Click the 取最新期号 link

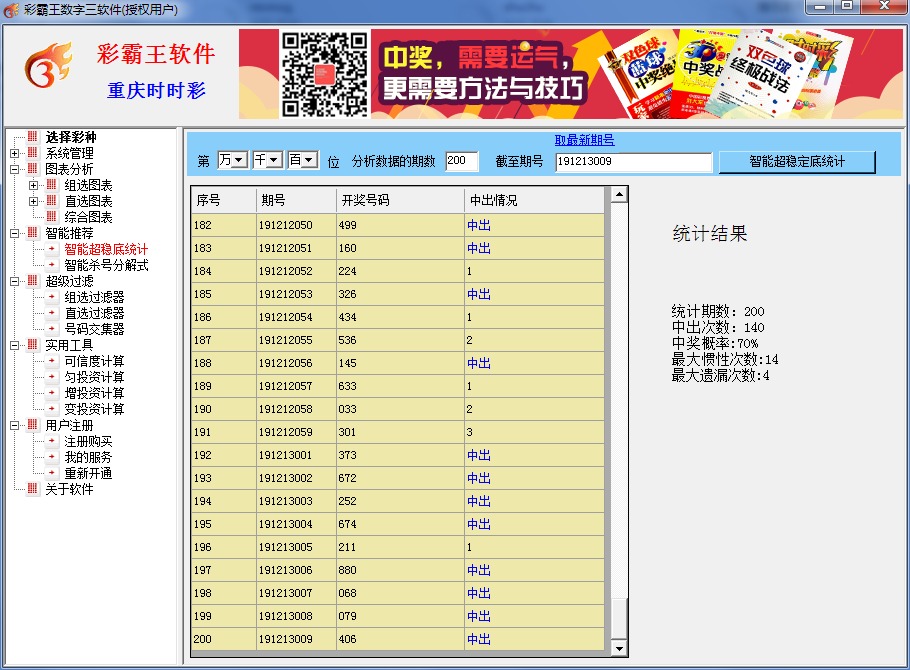tap(584, 141)
